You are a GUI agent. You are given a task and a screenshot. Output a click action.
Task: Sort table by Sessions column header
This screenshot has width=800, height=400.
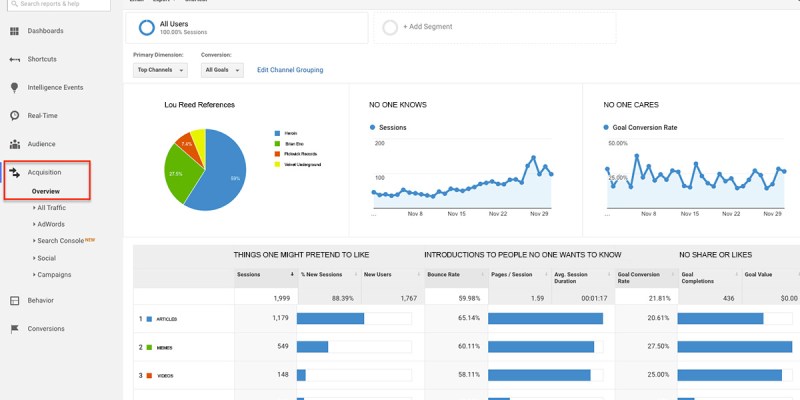250,273
